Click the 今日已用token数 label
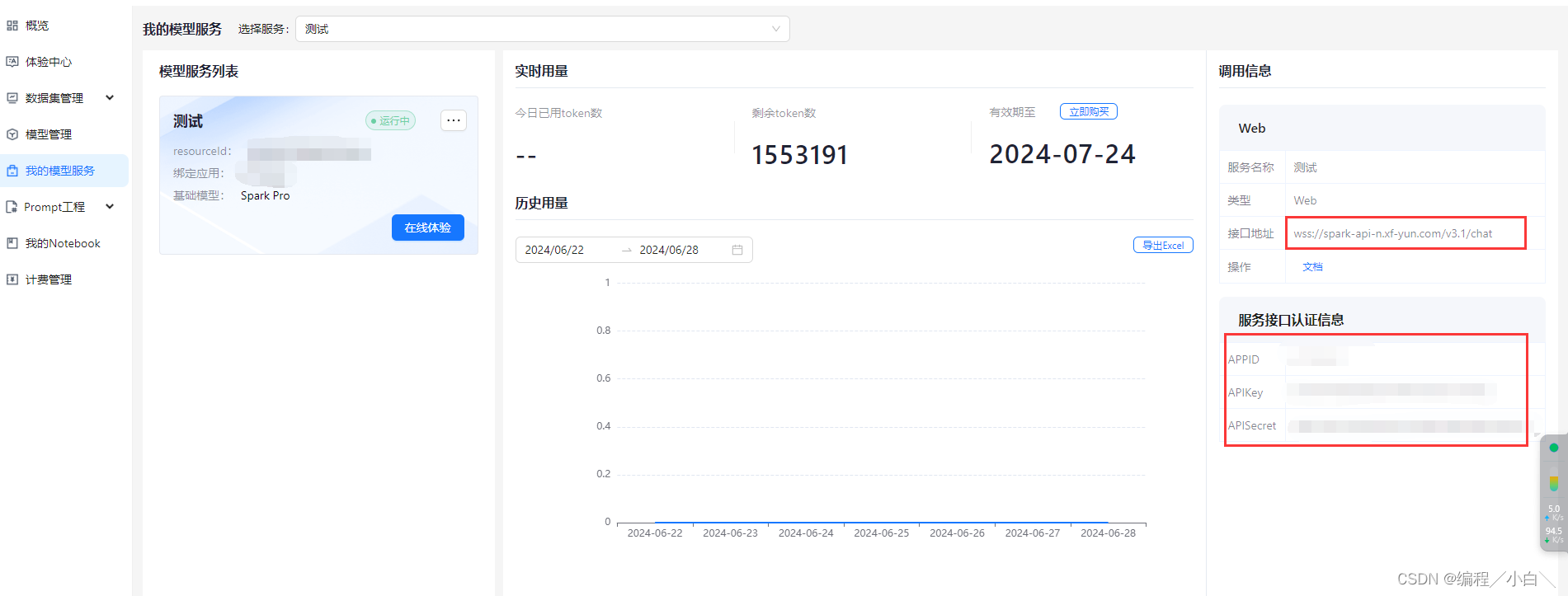Viewport: 1568px width, 596px height. click(x=559, y=113)
